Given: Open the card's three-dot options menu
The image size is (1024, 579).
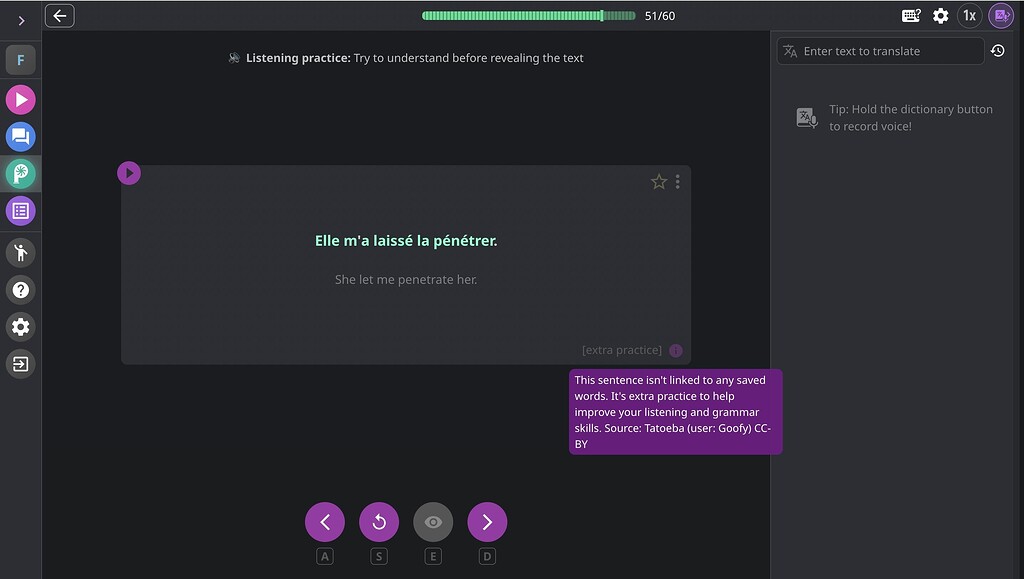Looking at the screenshot, I should coord(678,181).
